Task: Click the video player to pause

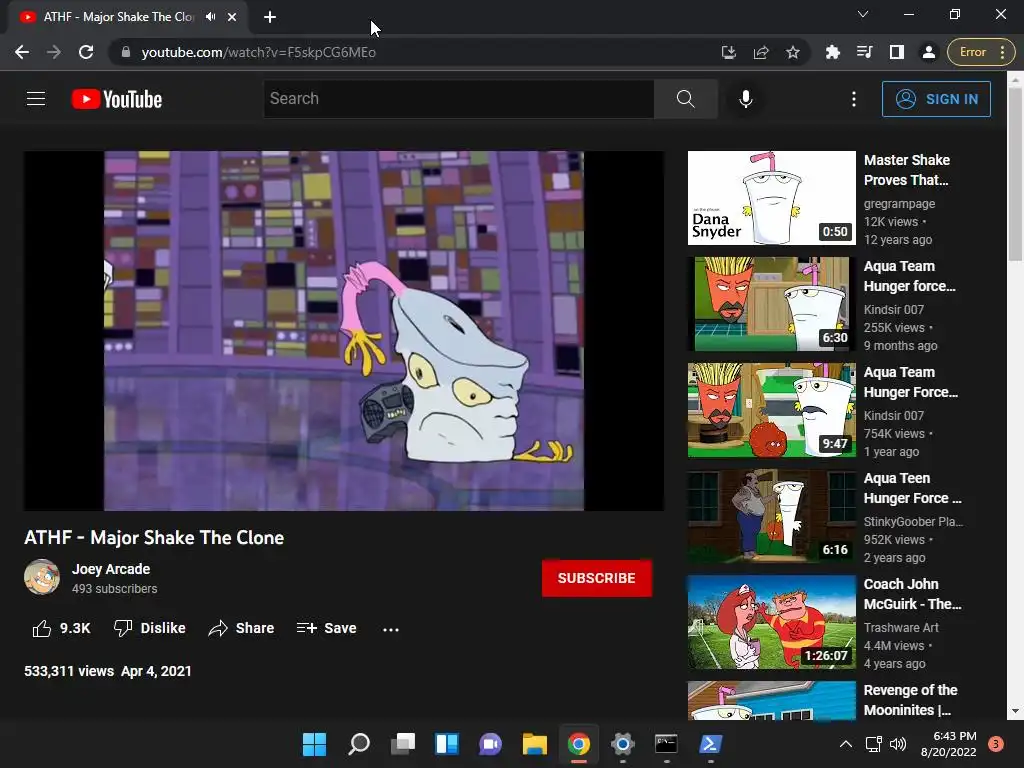Action: coord(344,330)
